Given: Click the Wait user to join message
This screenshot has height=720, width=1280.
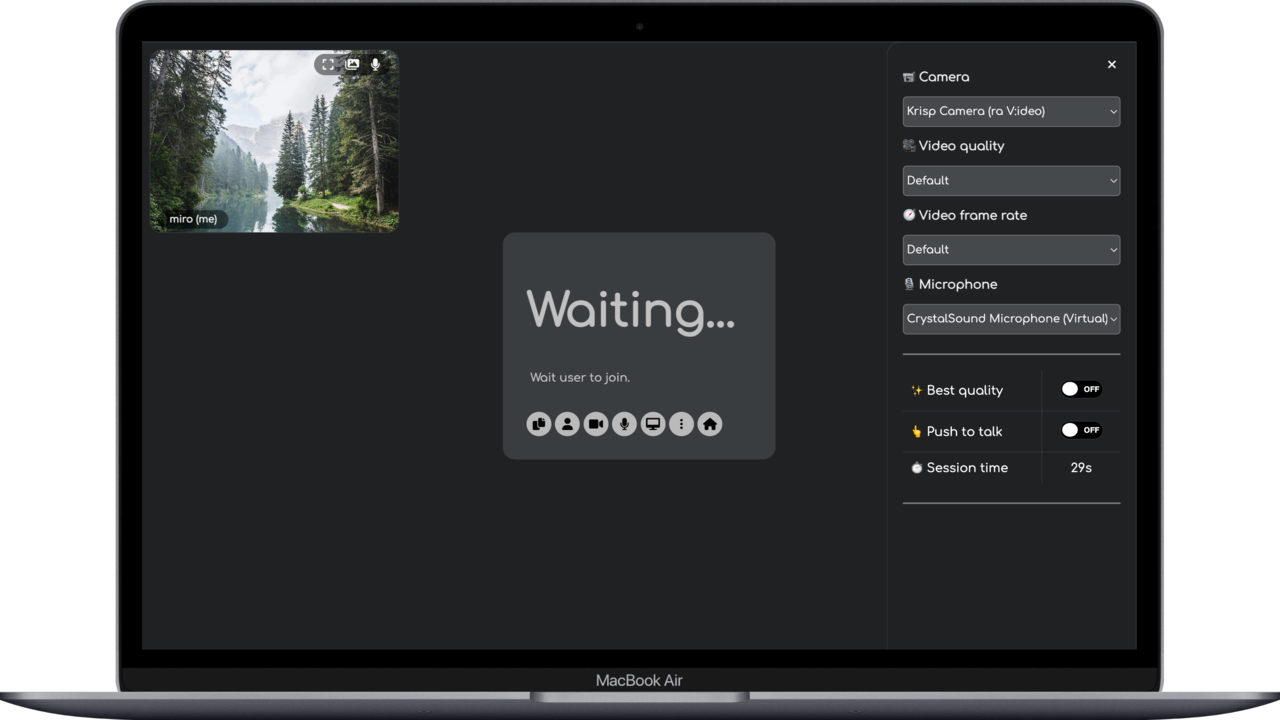Looking at the screenshot, I should click(x=580, y=377).
